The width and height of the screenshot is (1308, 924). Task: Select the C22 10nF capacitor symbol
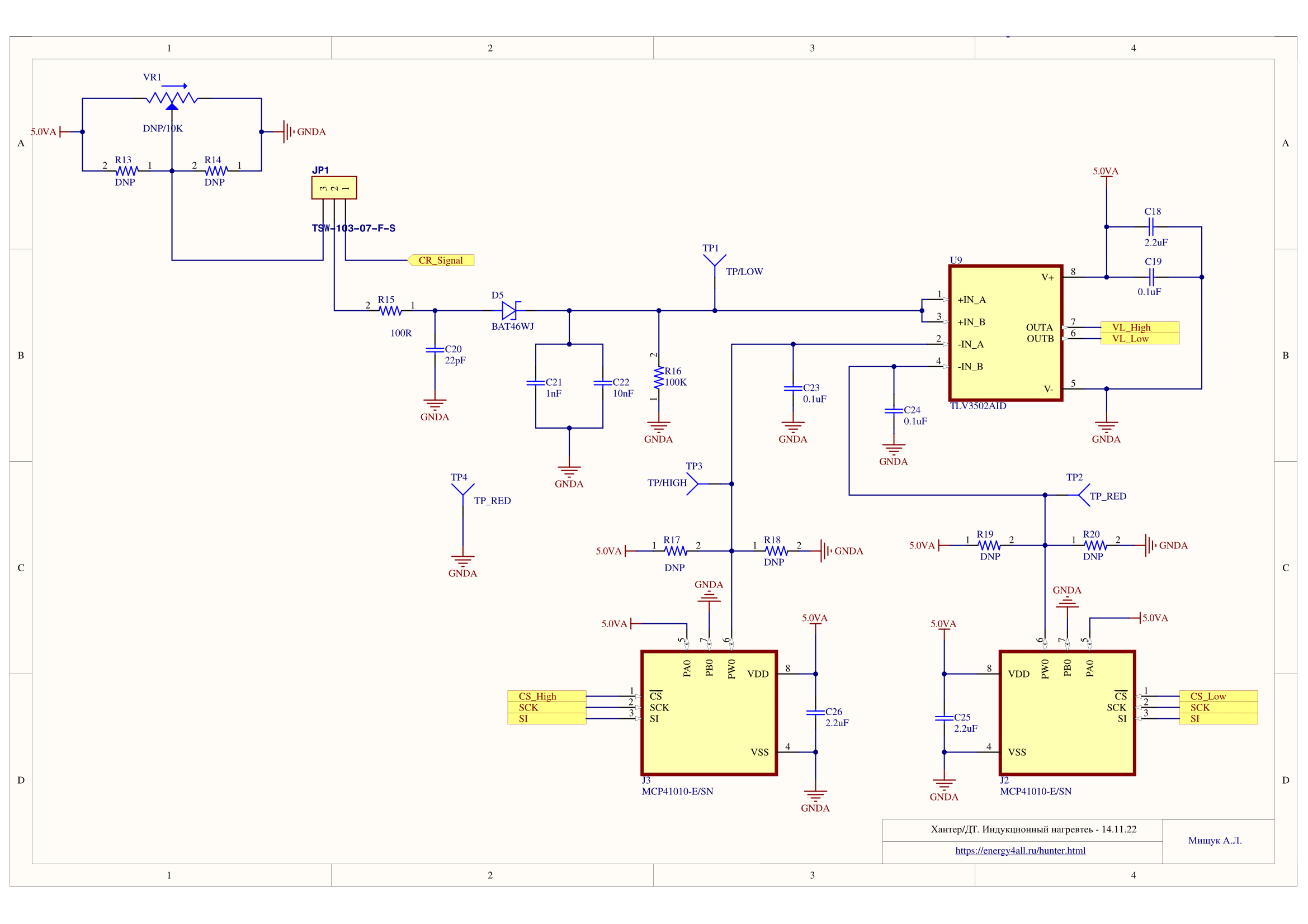603,383
